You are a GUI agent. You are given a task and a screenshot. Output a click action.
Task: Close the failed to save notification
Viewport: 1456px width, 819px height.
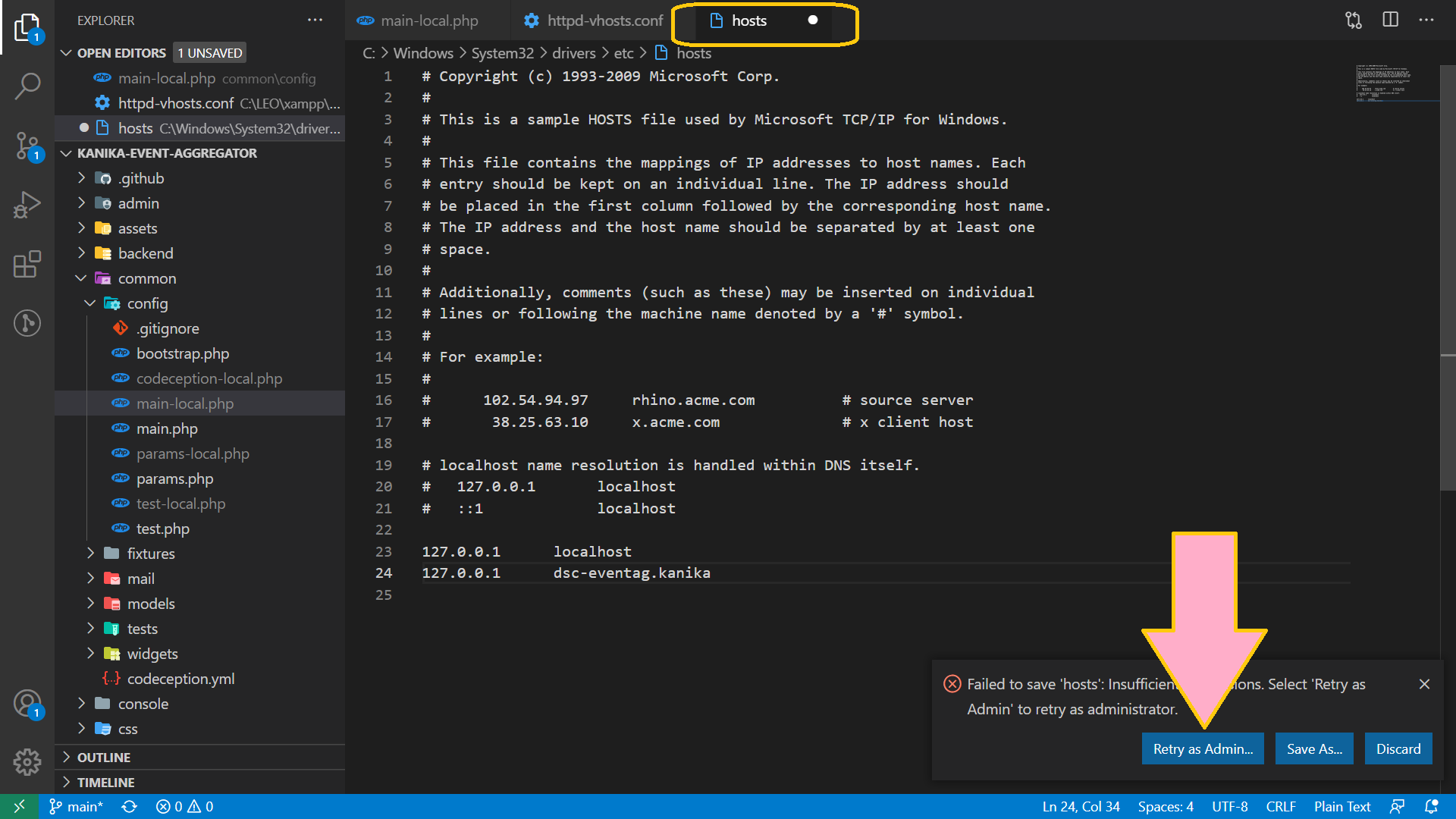(1424, 684)
